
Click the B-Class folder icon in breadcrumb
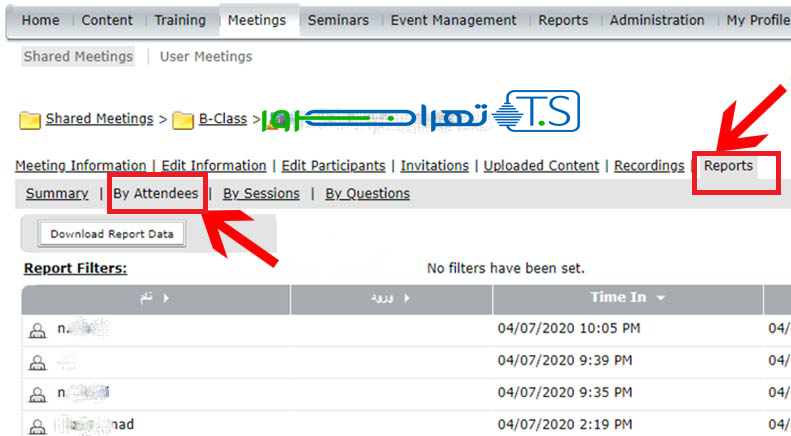click(x=182, y=120)
